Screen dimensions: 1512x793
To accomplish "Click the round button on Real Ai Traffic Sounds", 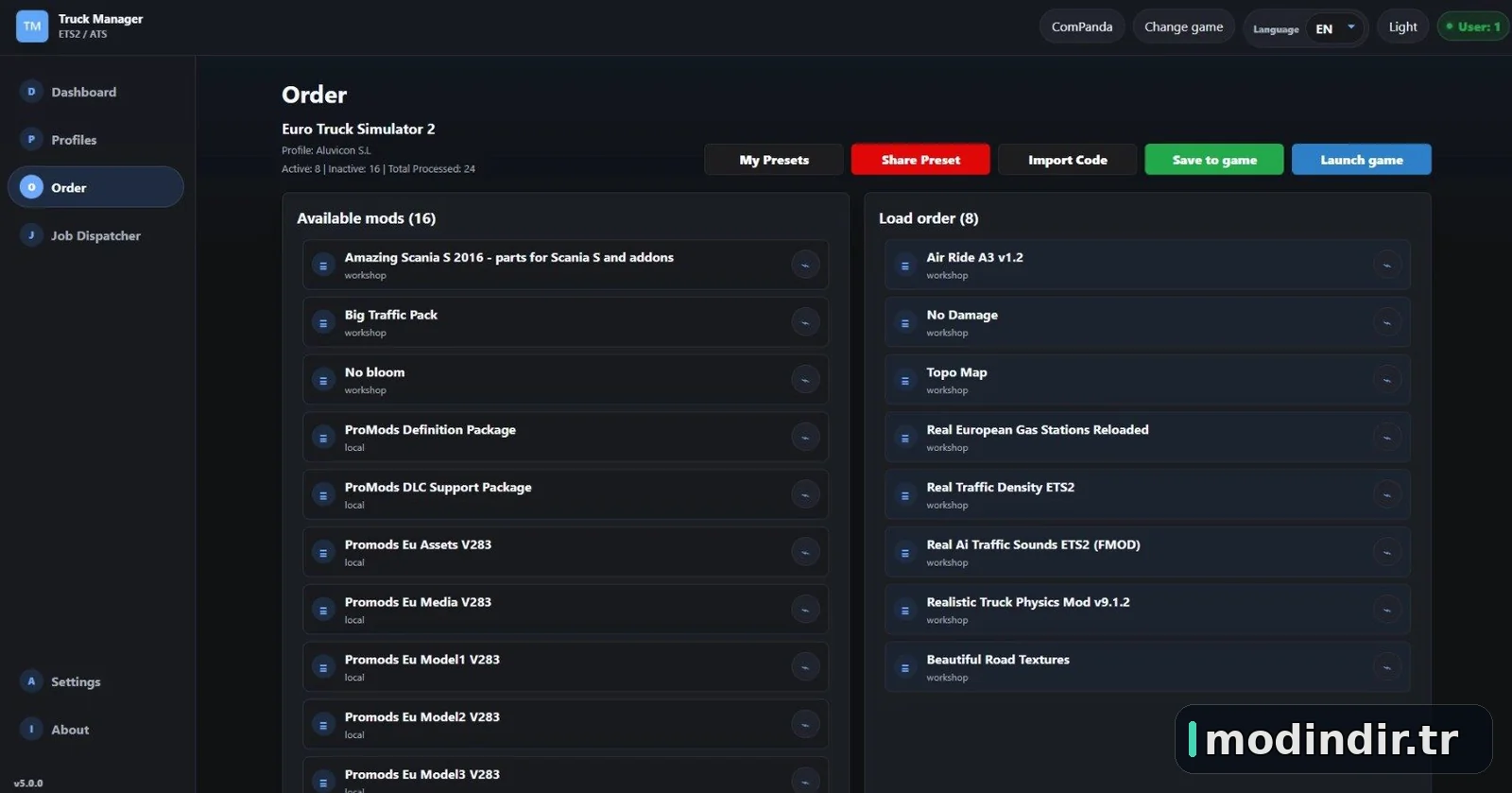I will point(1387,553).
